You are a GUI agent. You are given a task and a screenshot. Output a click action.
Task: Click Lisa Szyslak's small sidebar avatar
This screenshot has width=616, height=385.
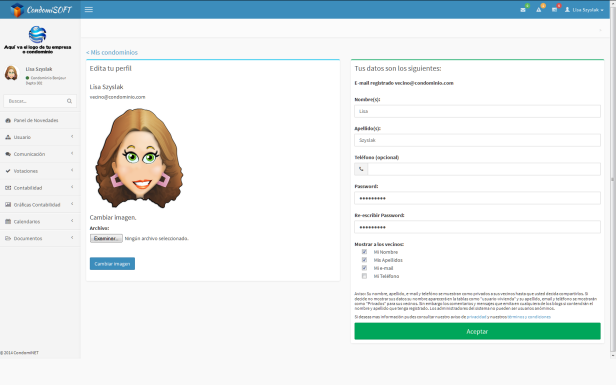tap(11, 73)
